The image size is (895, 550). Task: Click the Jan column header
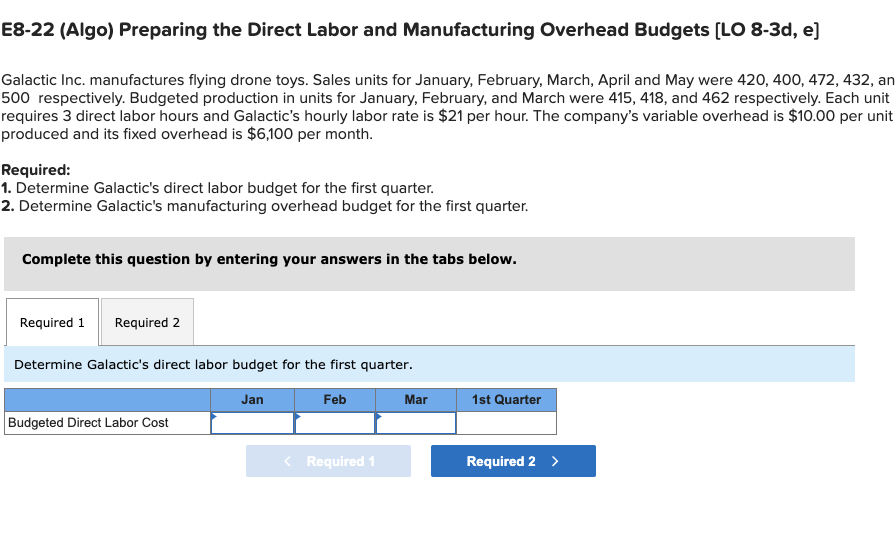point(252,399)
